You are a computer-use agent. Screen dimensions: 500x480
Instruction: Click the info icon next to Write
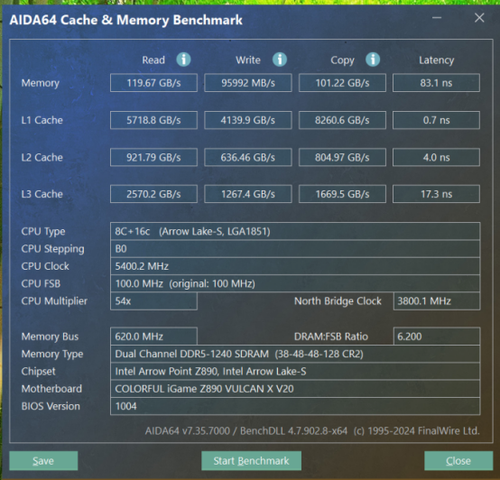(279, 60)
